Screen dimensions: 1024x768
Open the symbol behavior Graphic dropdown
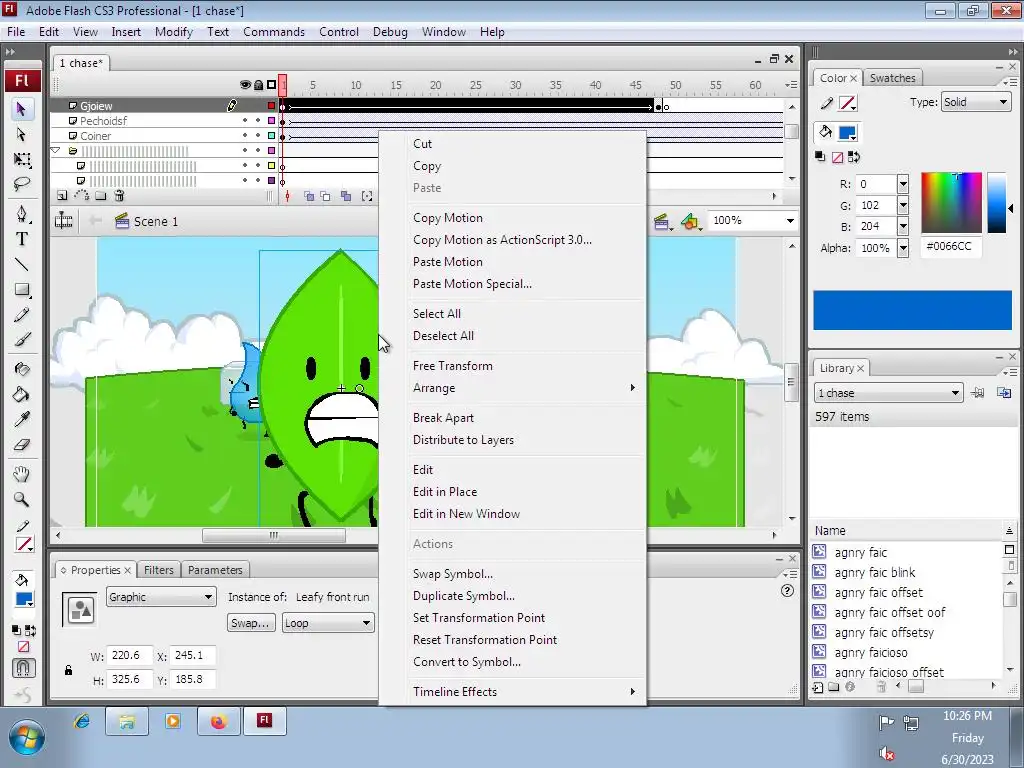pos(161,597)
